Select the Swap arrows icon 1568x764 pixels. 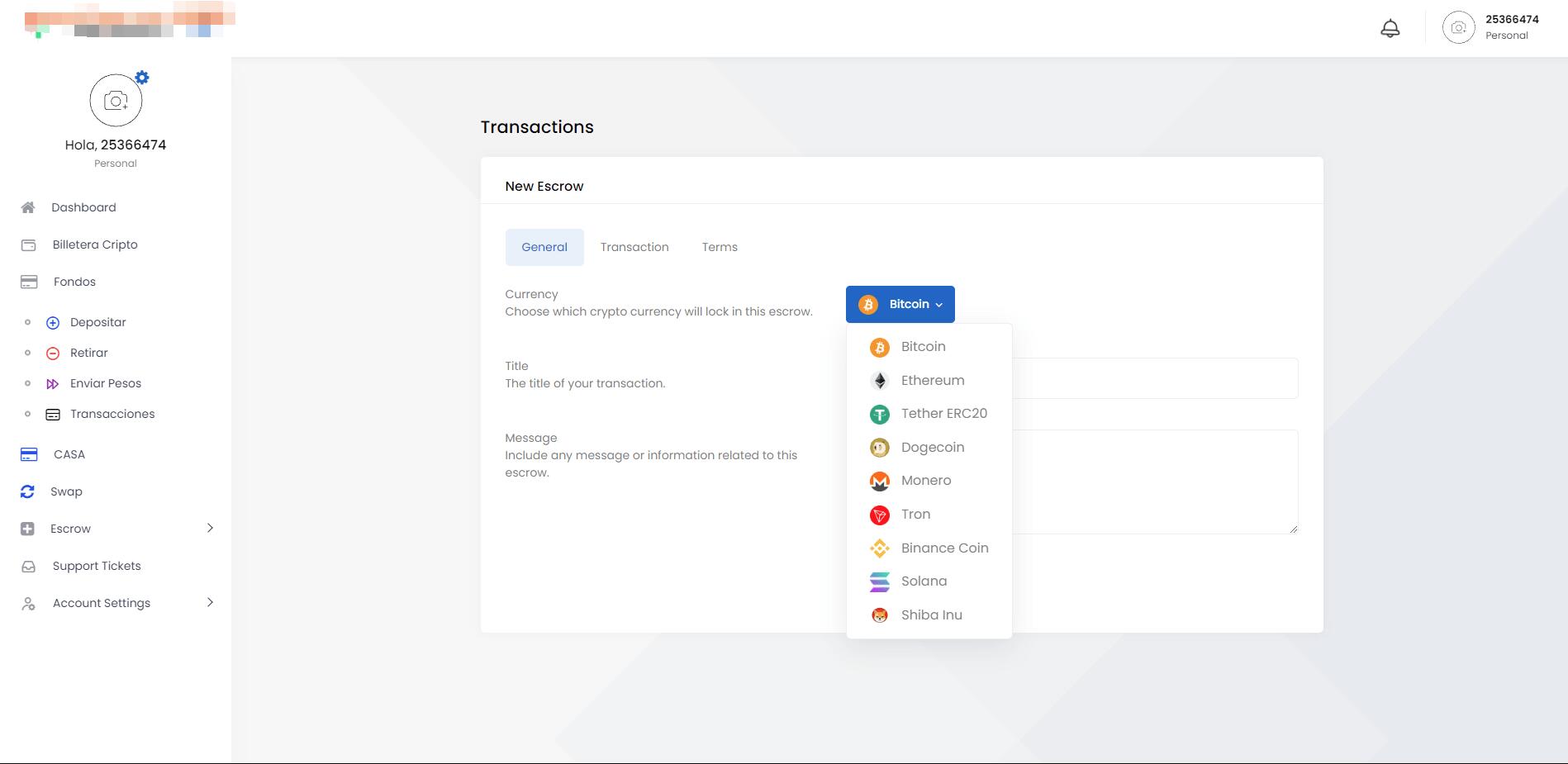27,491
